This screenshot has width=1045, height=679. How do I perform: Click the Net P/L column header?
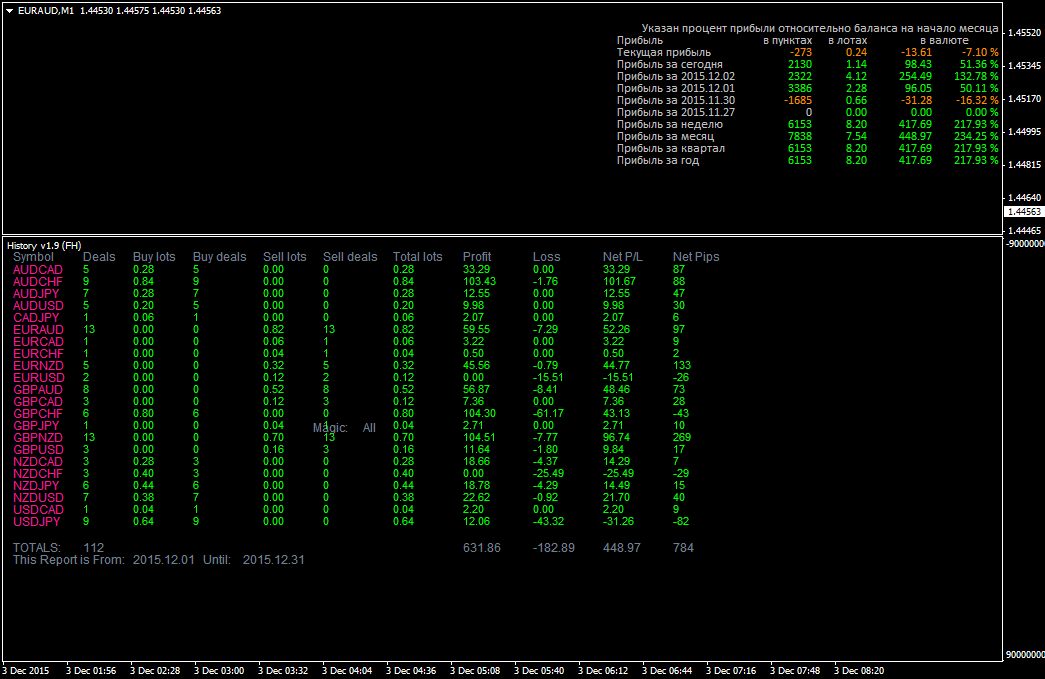622,257
